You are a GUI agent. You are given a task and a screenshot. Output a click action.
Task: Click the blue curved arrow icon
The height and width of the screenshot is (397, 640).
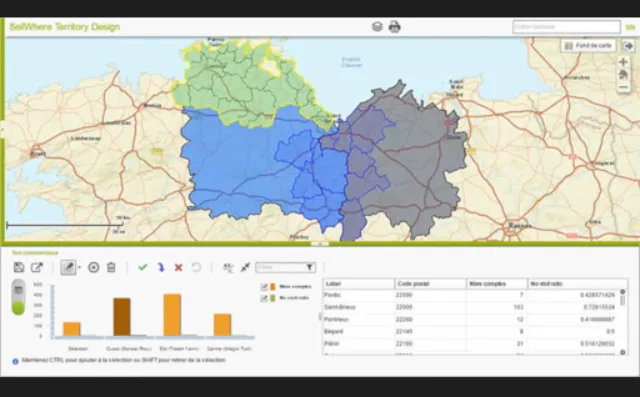[161, 267]
